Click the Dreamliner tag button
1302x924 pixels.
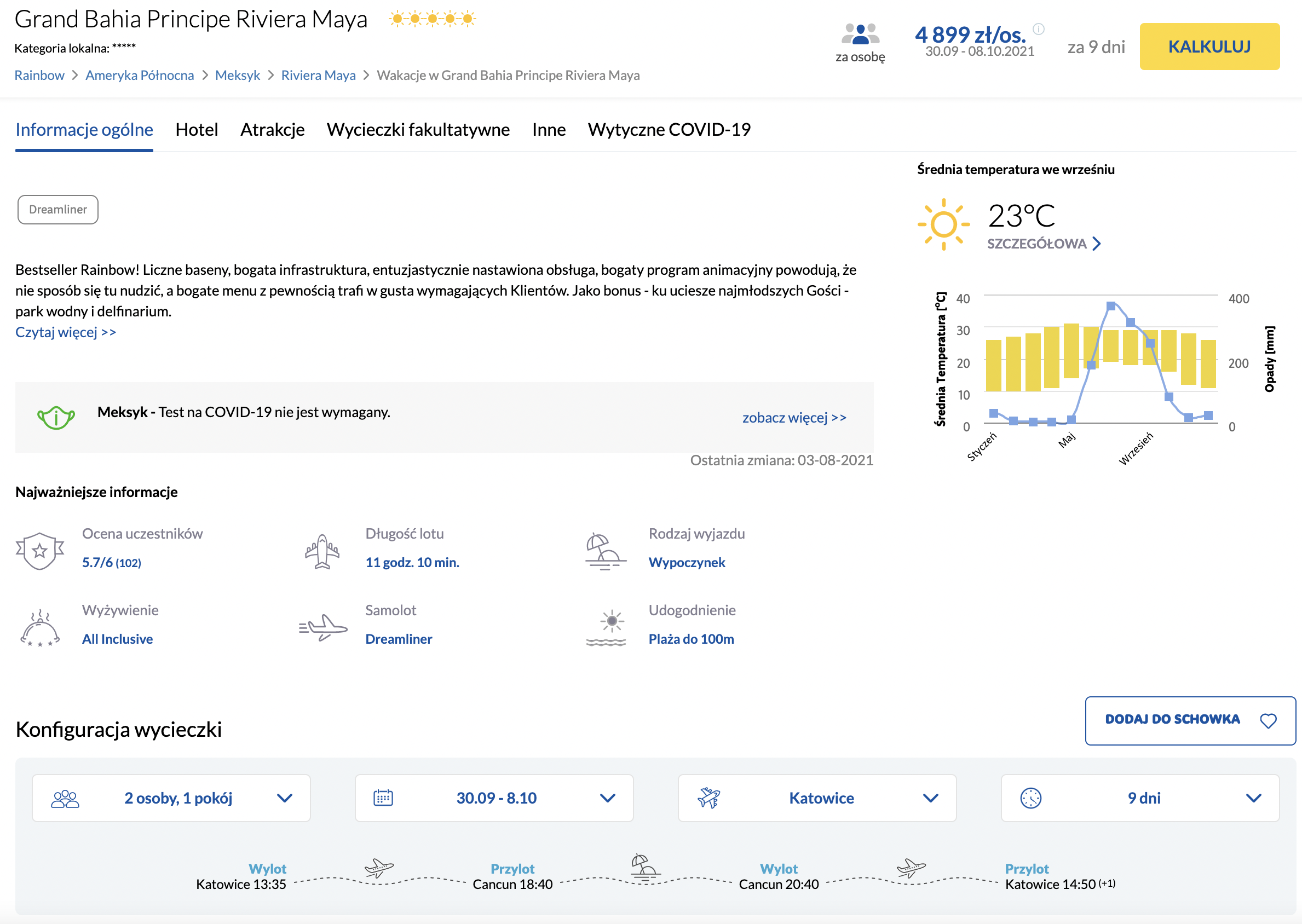click(x=58, y=210)
